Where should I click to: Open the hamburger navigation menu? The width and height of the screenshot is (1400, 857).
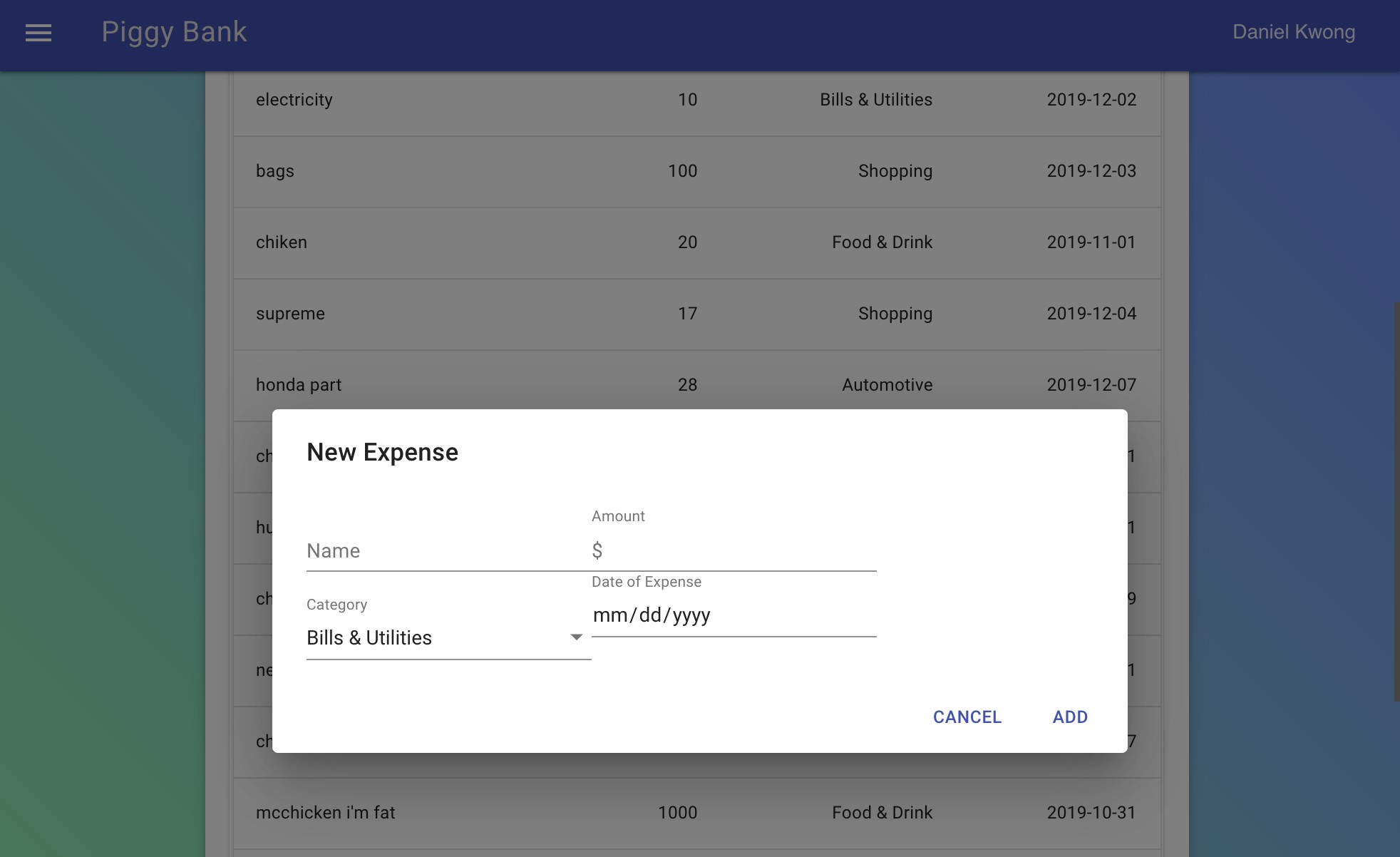38,33
